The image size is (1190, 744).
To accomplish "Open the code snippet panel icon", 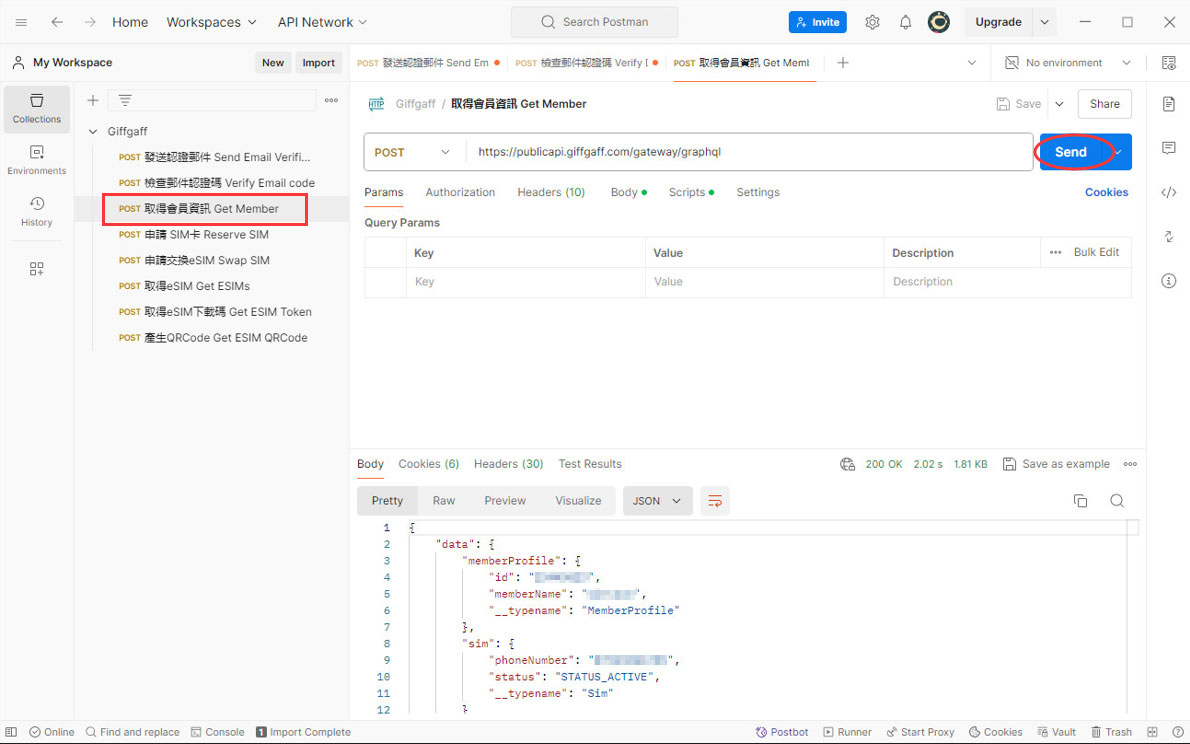I will coord(1168,192).
